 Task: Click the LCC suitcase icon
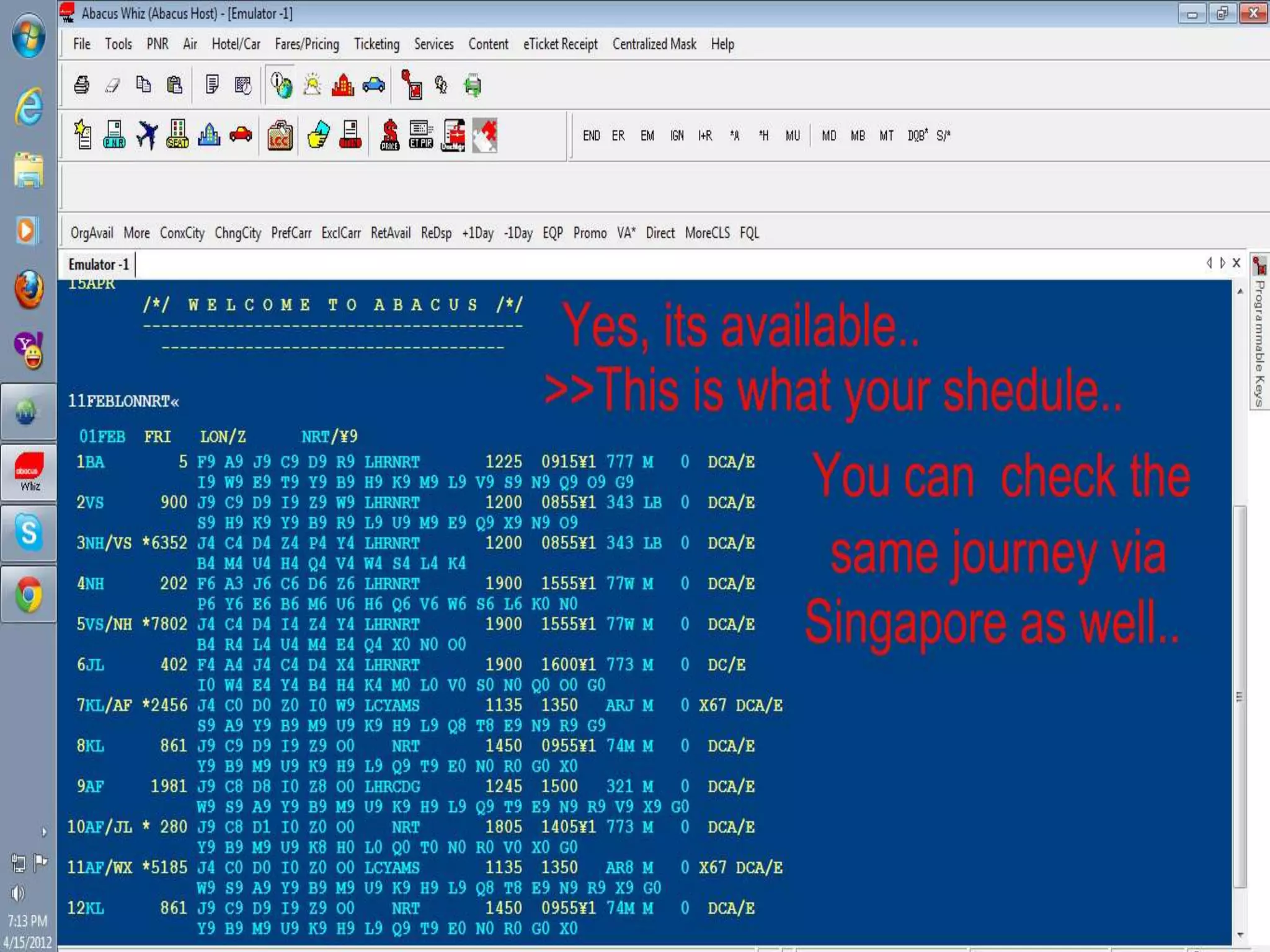click(280, 135)
